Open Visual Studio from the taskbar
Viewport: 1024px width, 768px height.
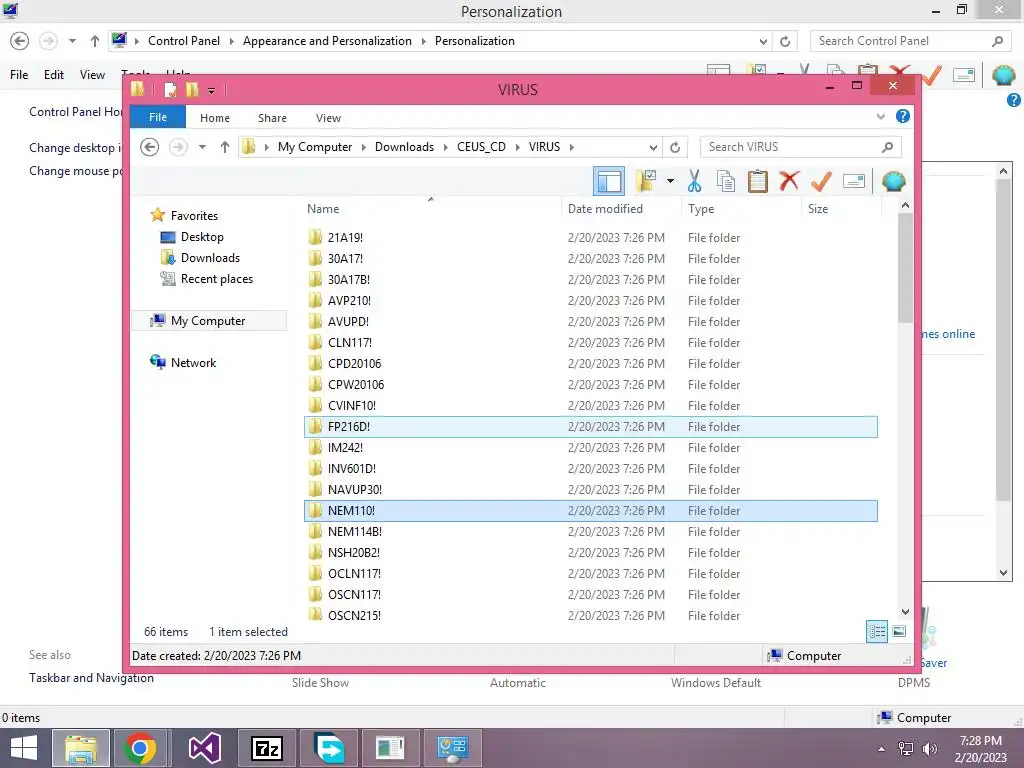pos(204,748)
